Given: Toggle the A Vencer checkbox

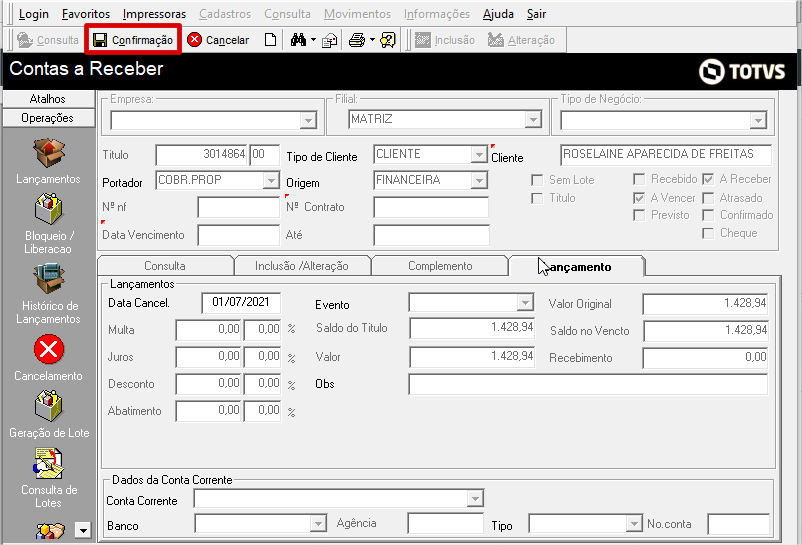Looking at the screenshot, I should [639, 198].
